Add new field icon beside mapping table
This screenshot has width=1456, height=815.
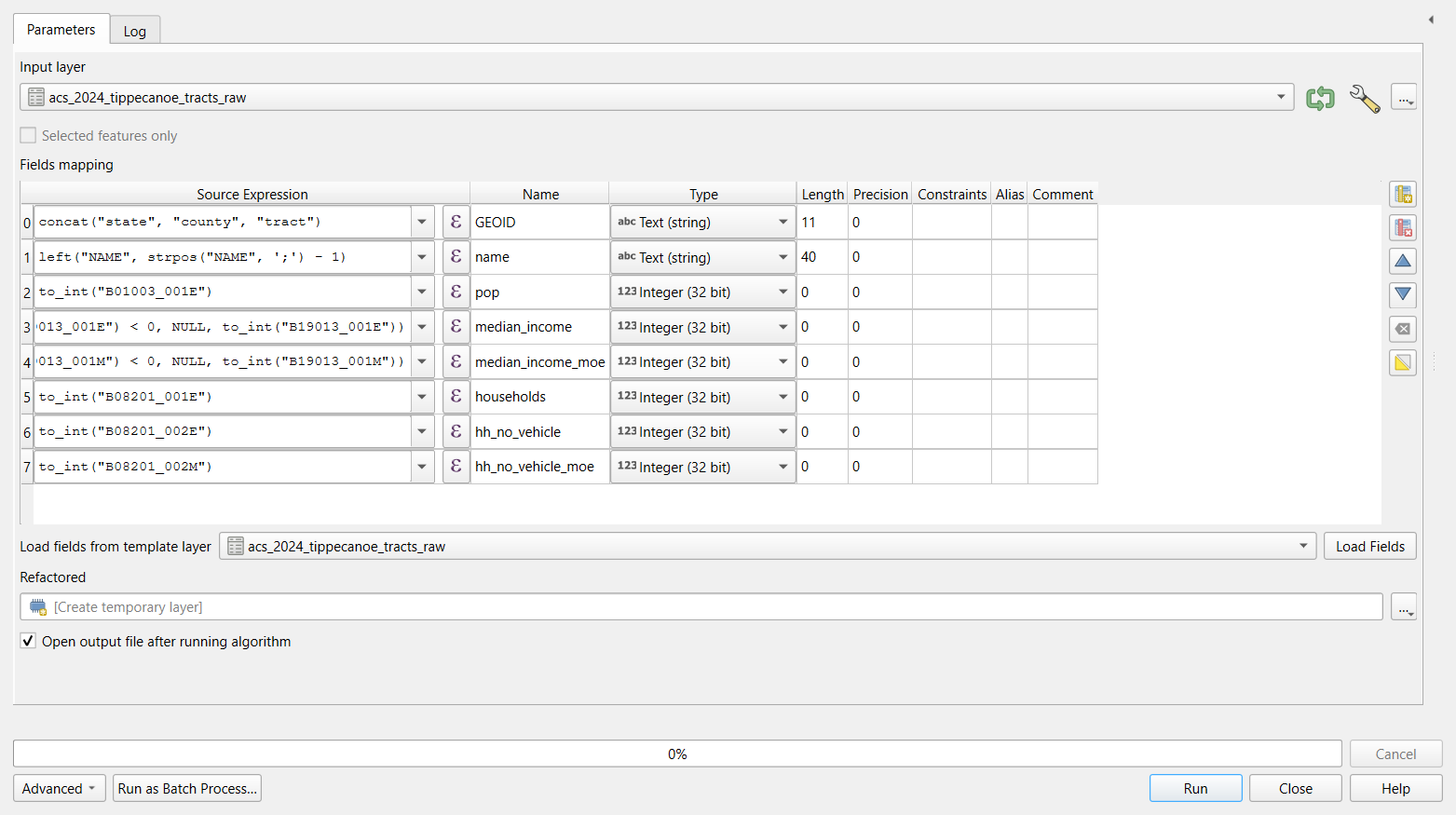pos(1403,194)
